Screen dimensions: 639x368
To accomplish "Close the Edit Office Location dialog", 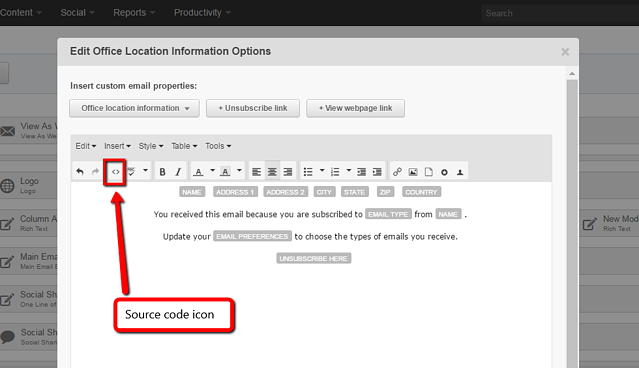I will (x=565, y=52).
